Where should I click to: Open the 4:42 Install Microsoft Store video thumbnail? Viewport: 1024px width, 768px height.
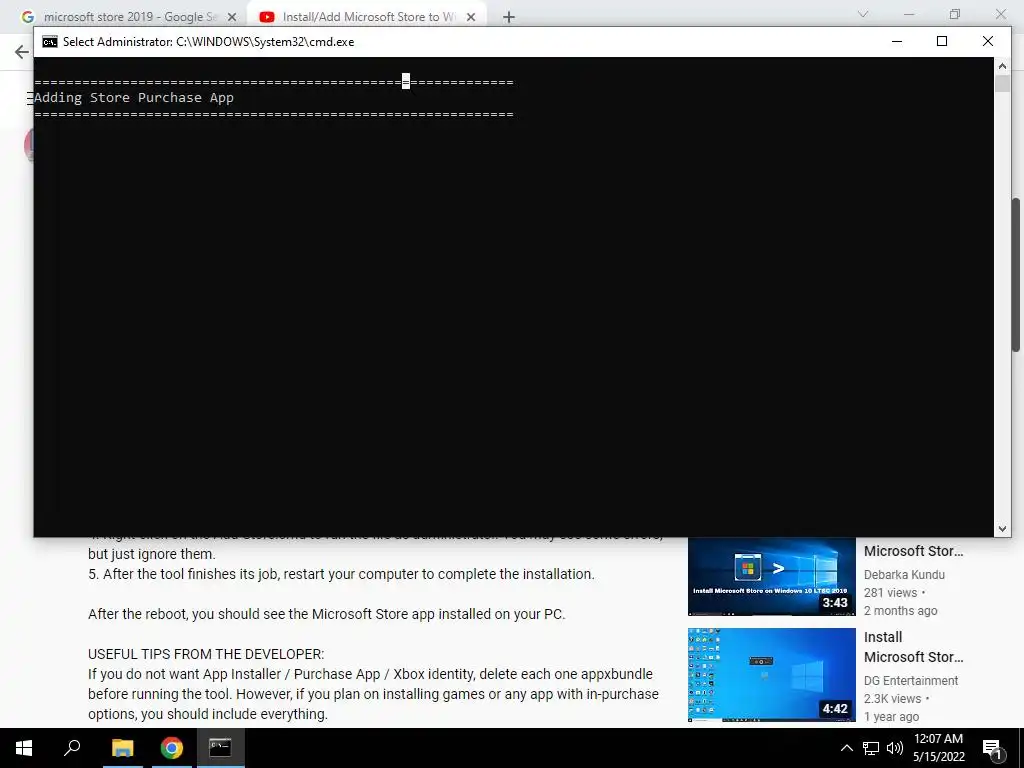771,675
